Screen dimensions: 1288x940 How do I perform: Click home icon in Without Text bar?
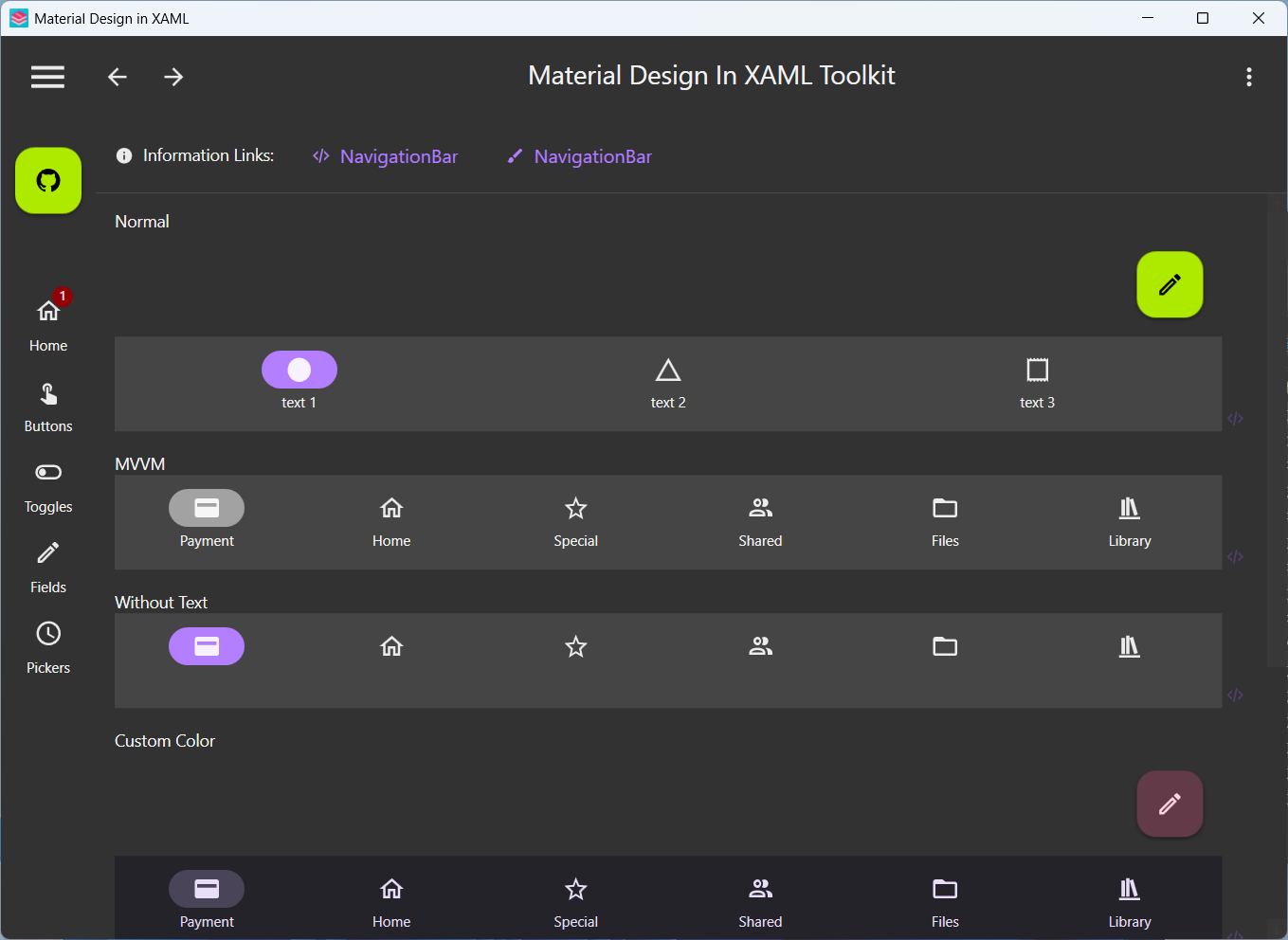click(391, 646)
